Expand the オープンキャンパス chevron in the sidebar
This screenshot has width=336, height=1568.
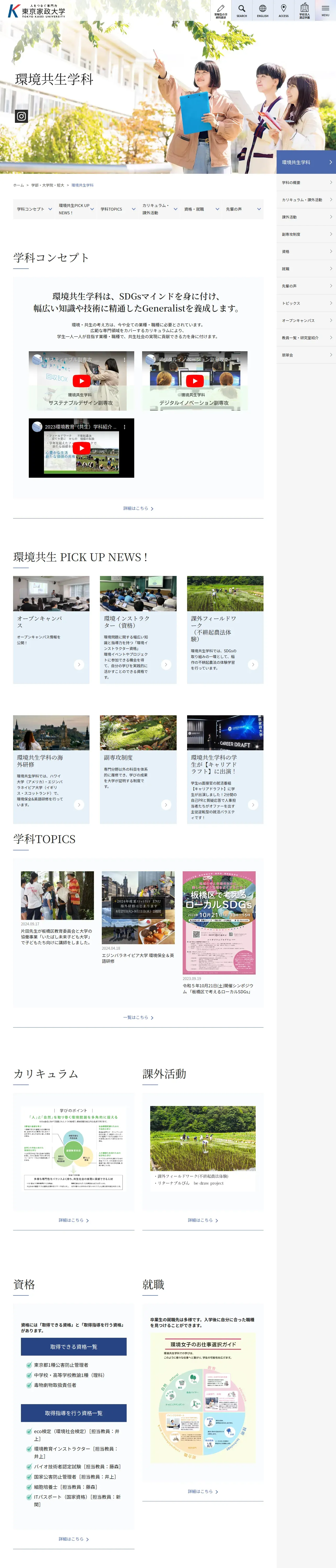click(x=331, y=320)
